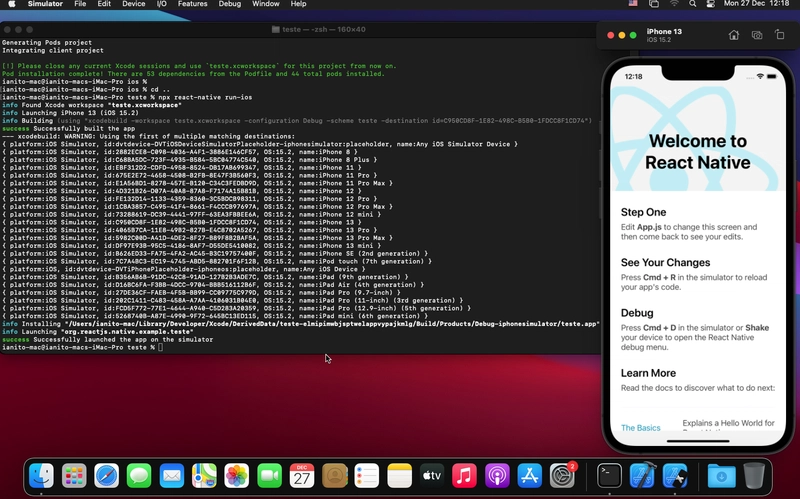This screenshot has height=499, width=800.
Task: Open the Features menu
Action: (192, 4)
